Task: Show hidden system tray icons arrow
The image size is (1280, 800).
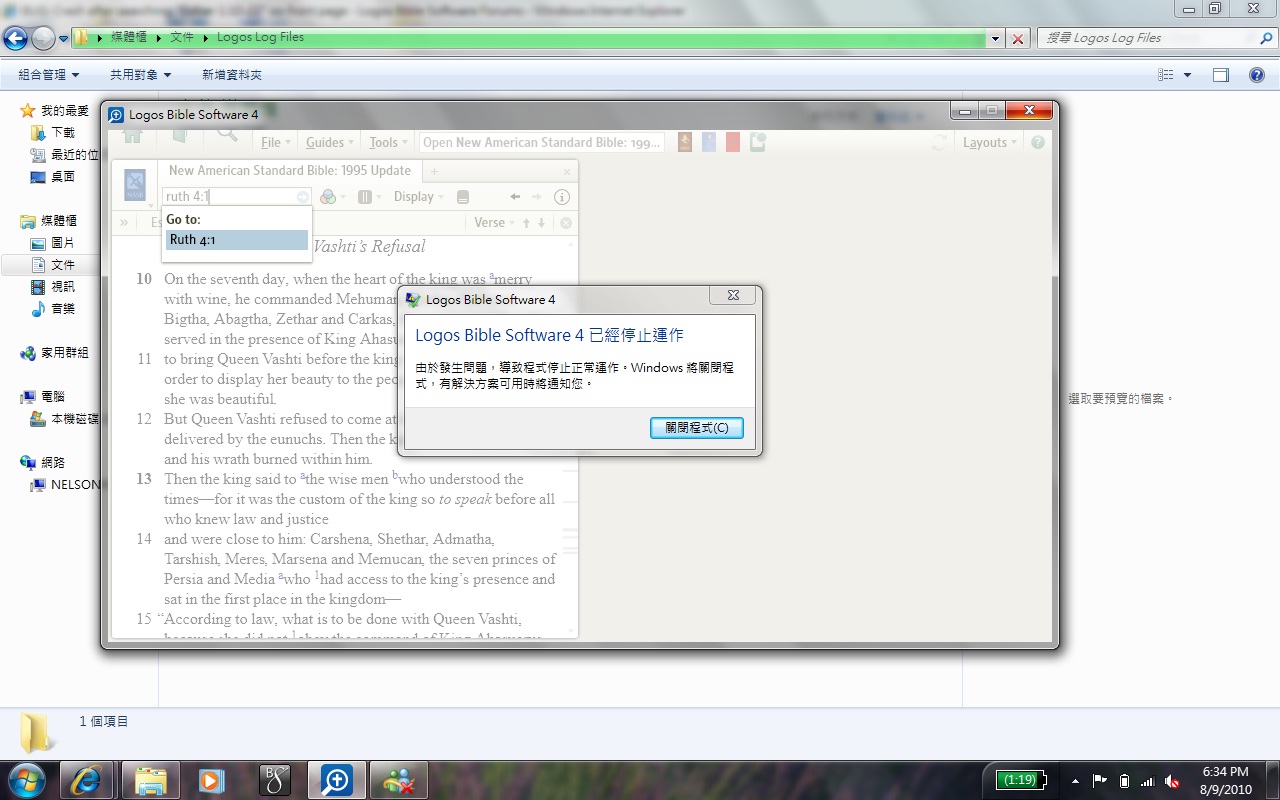Action: point(1075,781)
